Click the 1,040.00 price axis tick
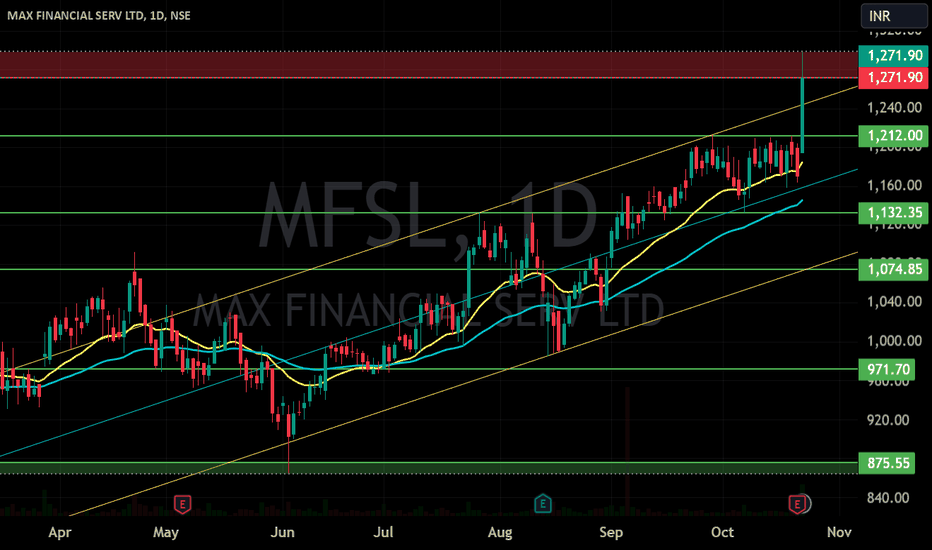This screenshot has height=550, width=932. 895,301
